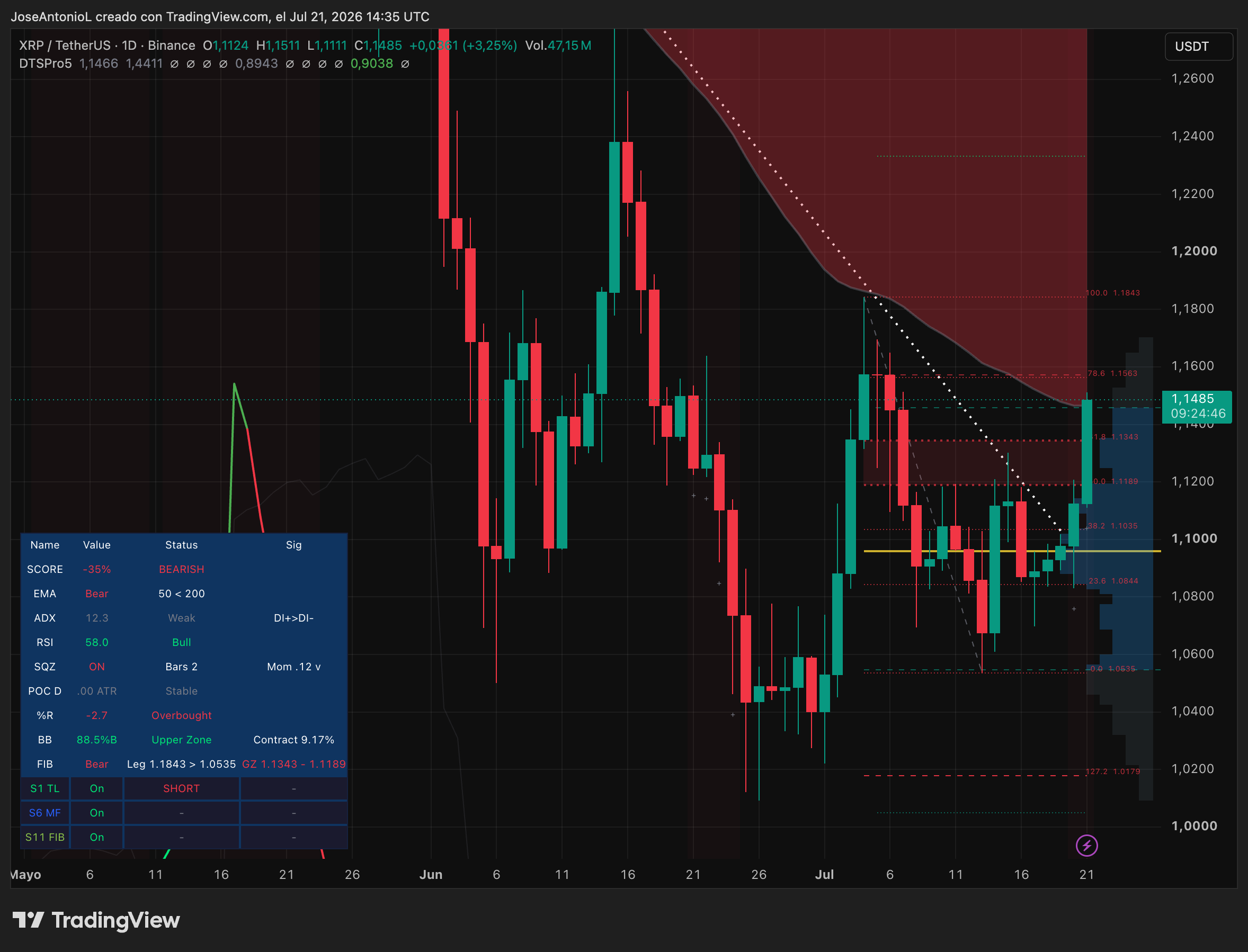Click the S1 TL strategy label

(45, 788)
